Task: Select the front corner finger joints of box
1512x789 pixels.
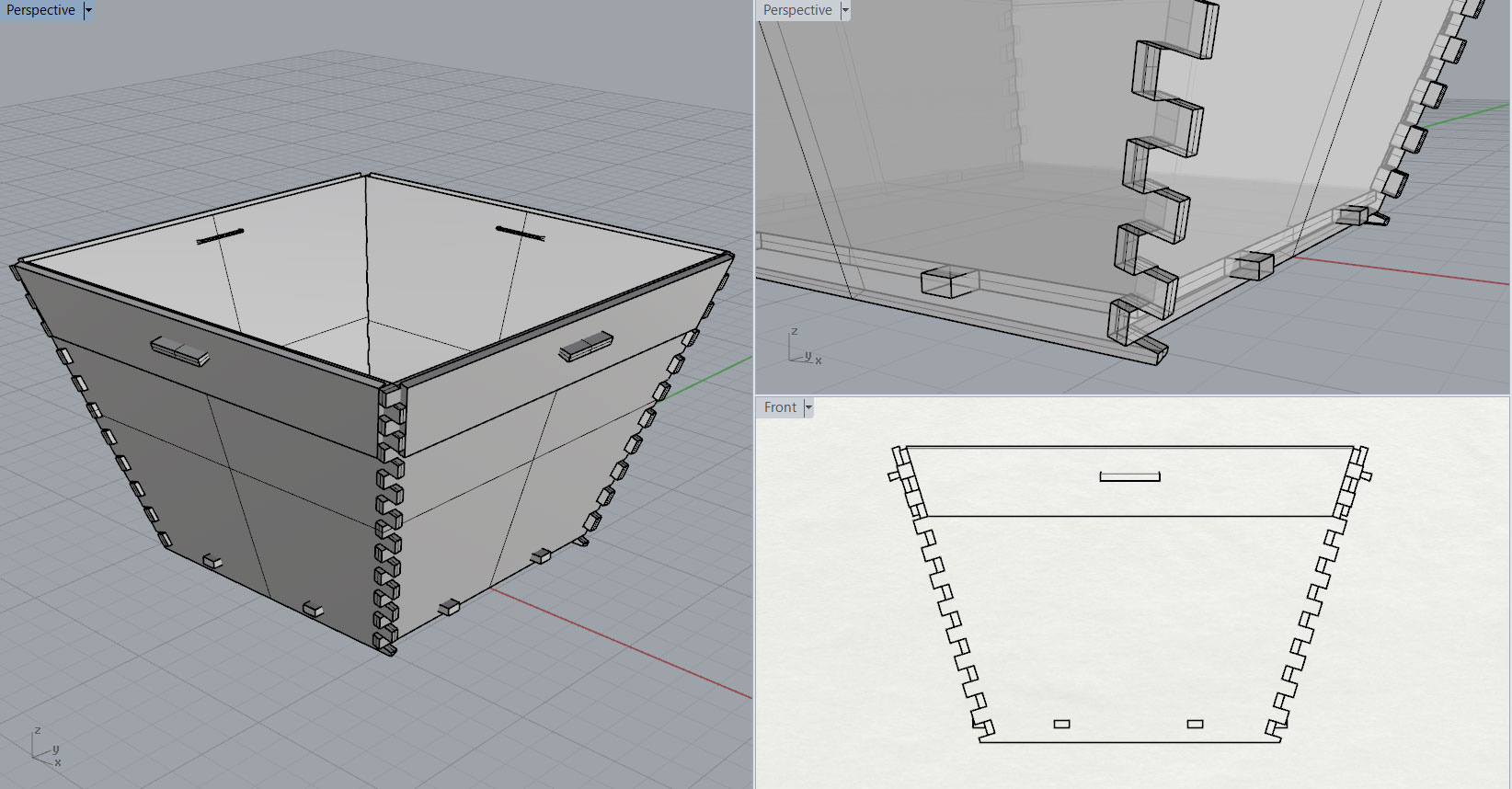Action: click(388, 524)
